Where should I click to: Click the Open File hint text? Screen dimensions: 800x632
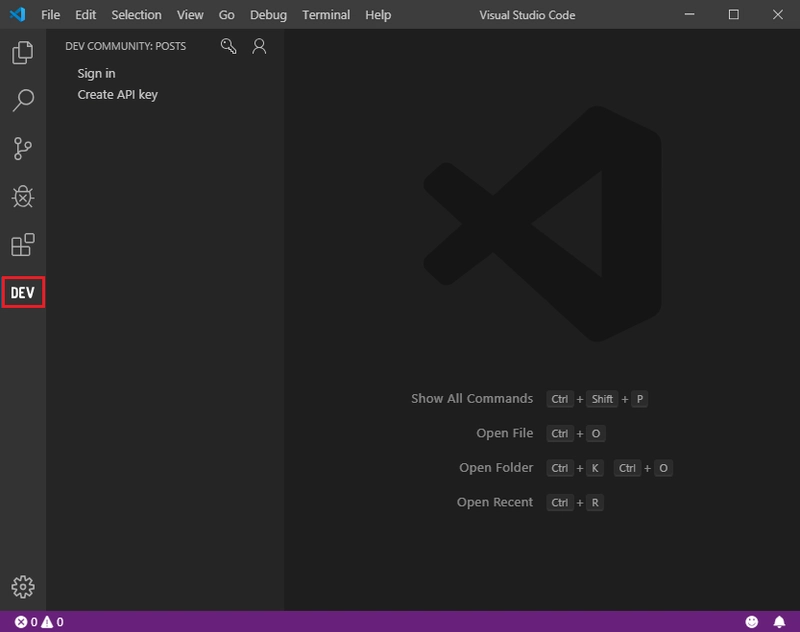[x=505, y=433]
